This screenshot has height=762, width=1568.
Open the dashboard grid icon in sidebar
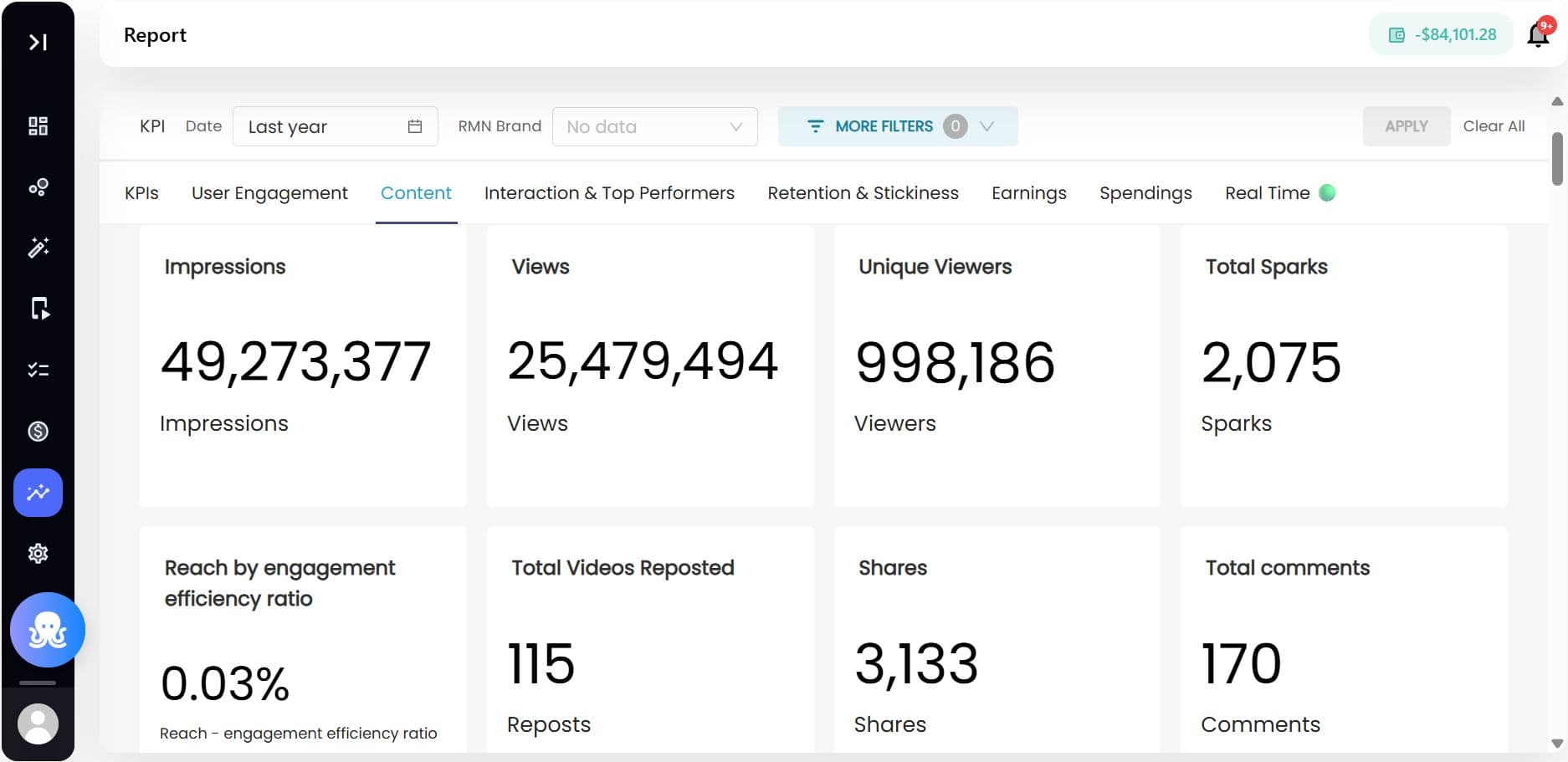click(x=38, y=126)
